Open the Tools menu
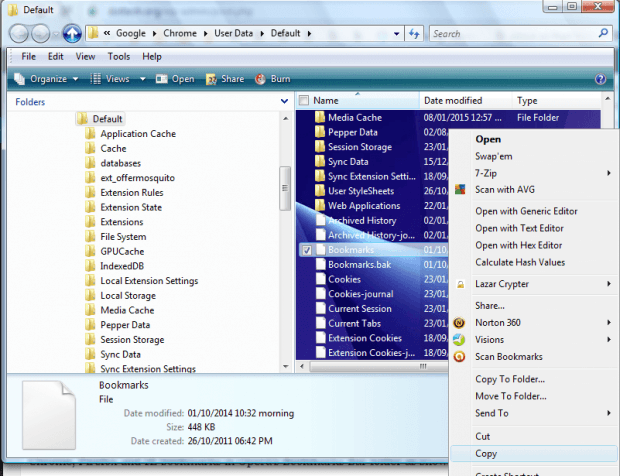The height and width of the screenshot is (476, 620). [119, 57]
